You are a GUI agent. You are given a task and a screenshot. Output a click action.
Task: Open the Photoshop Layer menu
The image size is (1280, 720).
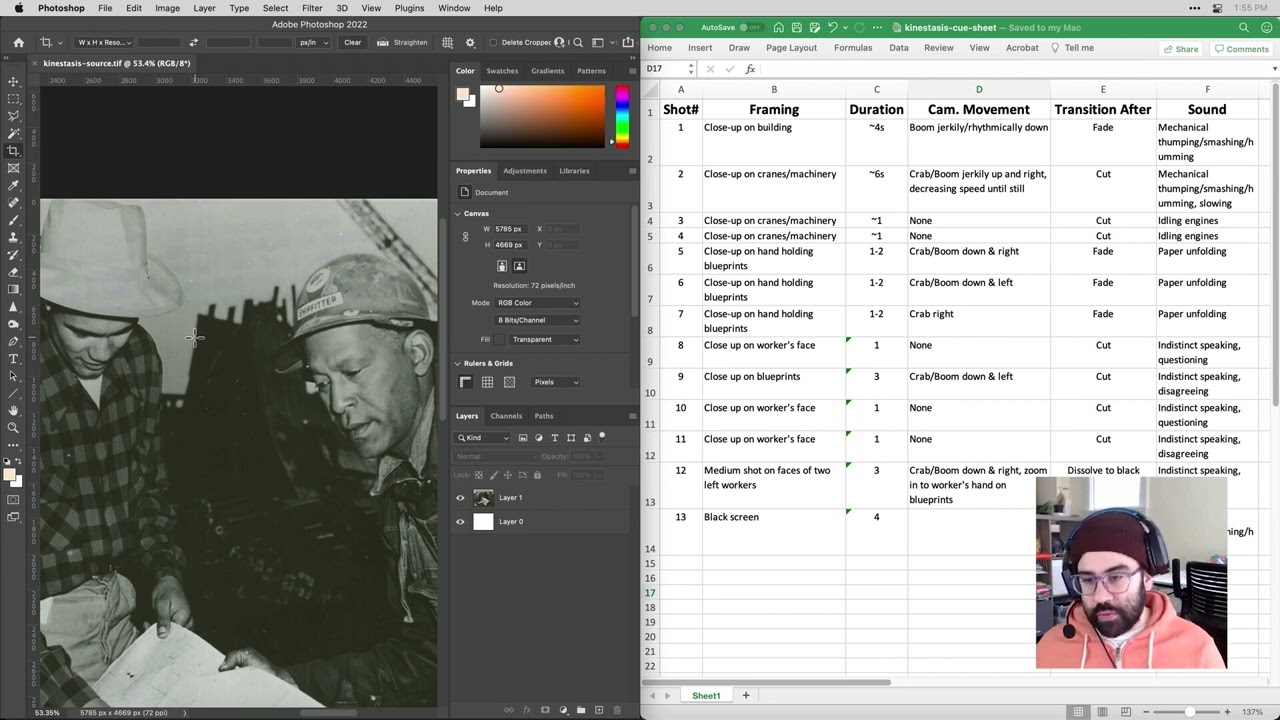204,8
